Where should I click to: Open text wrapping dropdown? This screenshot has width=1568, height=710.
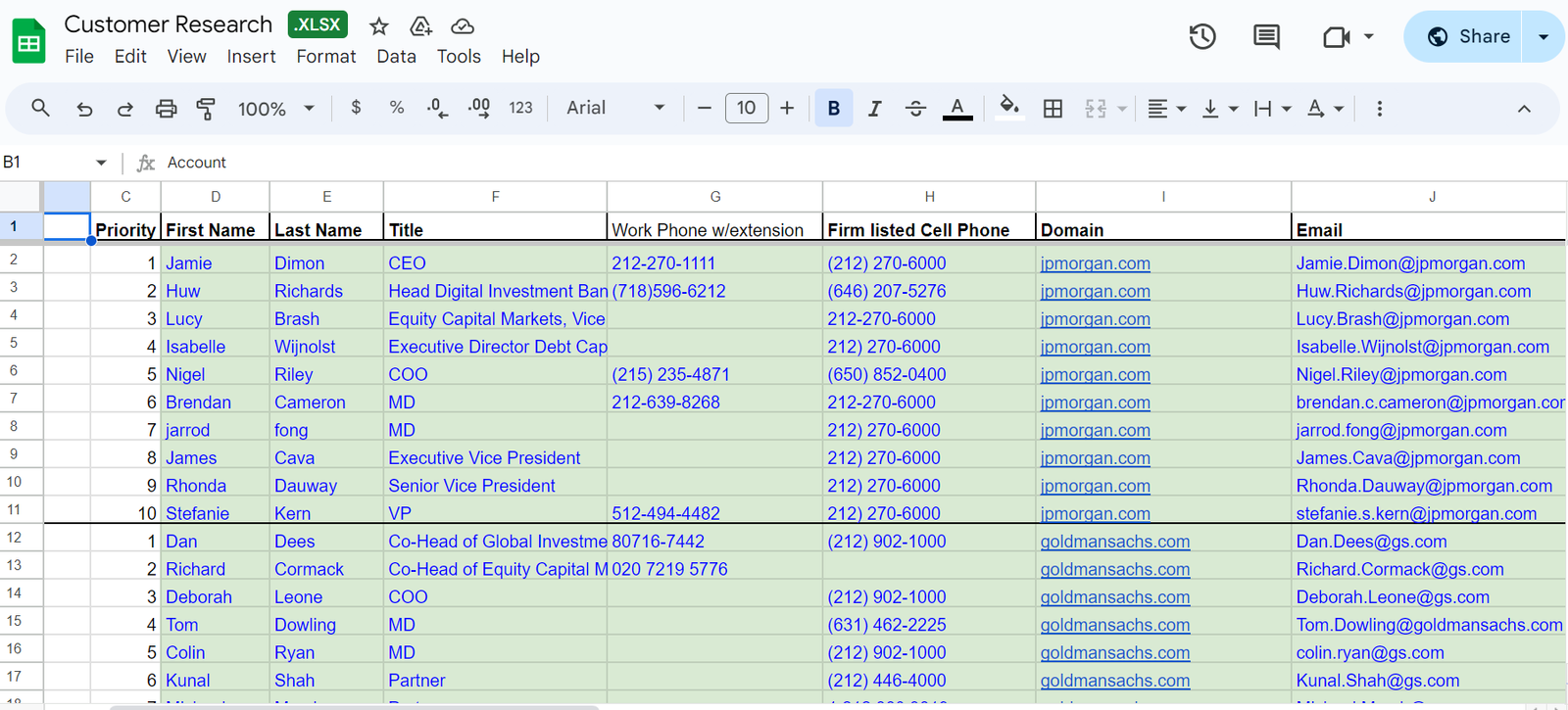click(1273, 108)
